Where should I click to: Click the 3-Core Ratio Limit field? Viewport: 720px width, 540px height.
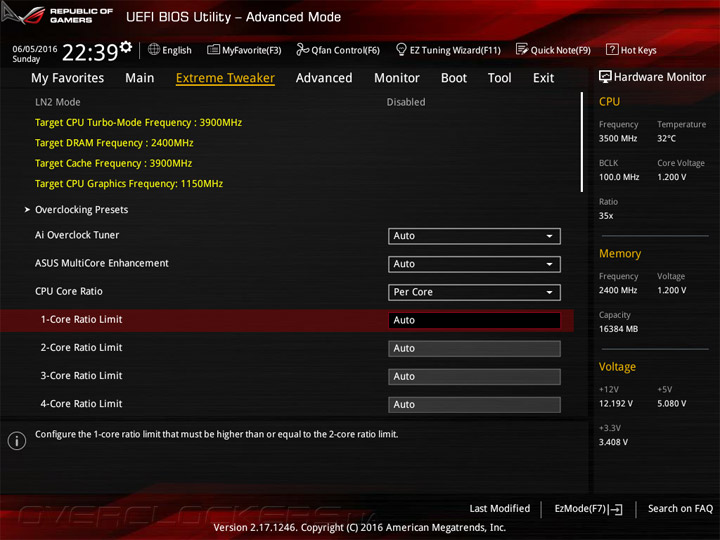pyautogui.click(x=474, y=377)
